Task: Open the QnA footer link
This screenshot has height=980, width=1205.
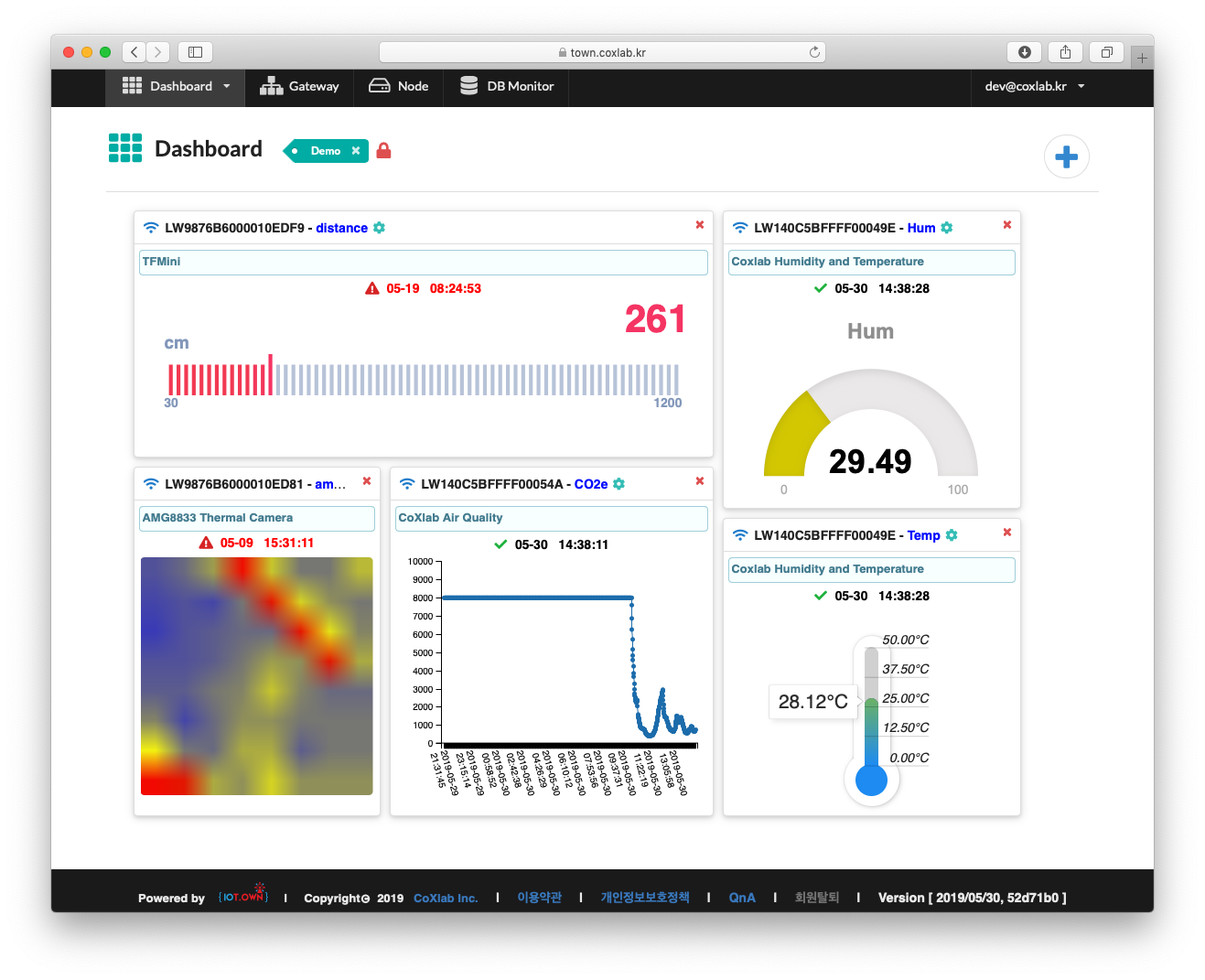Action: 742,899
